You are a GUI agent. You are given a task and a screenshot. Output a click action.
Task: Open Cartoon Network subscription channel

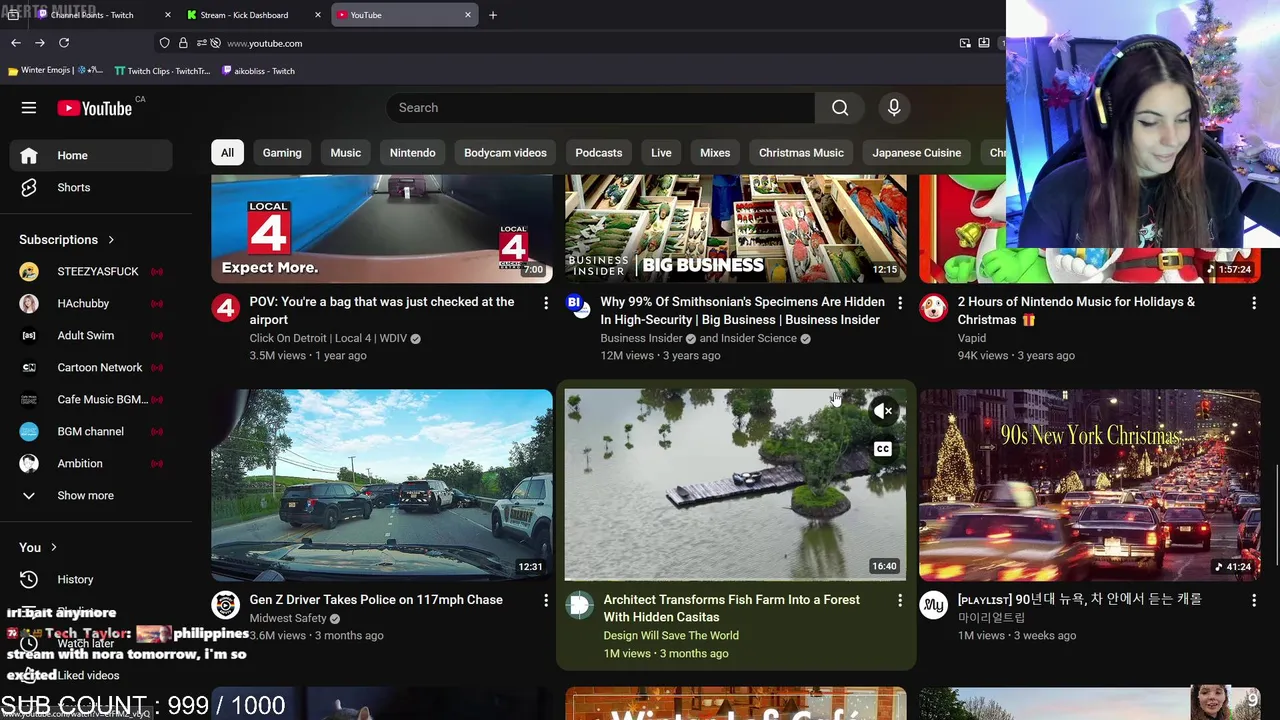(x=91, y=367)
